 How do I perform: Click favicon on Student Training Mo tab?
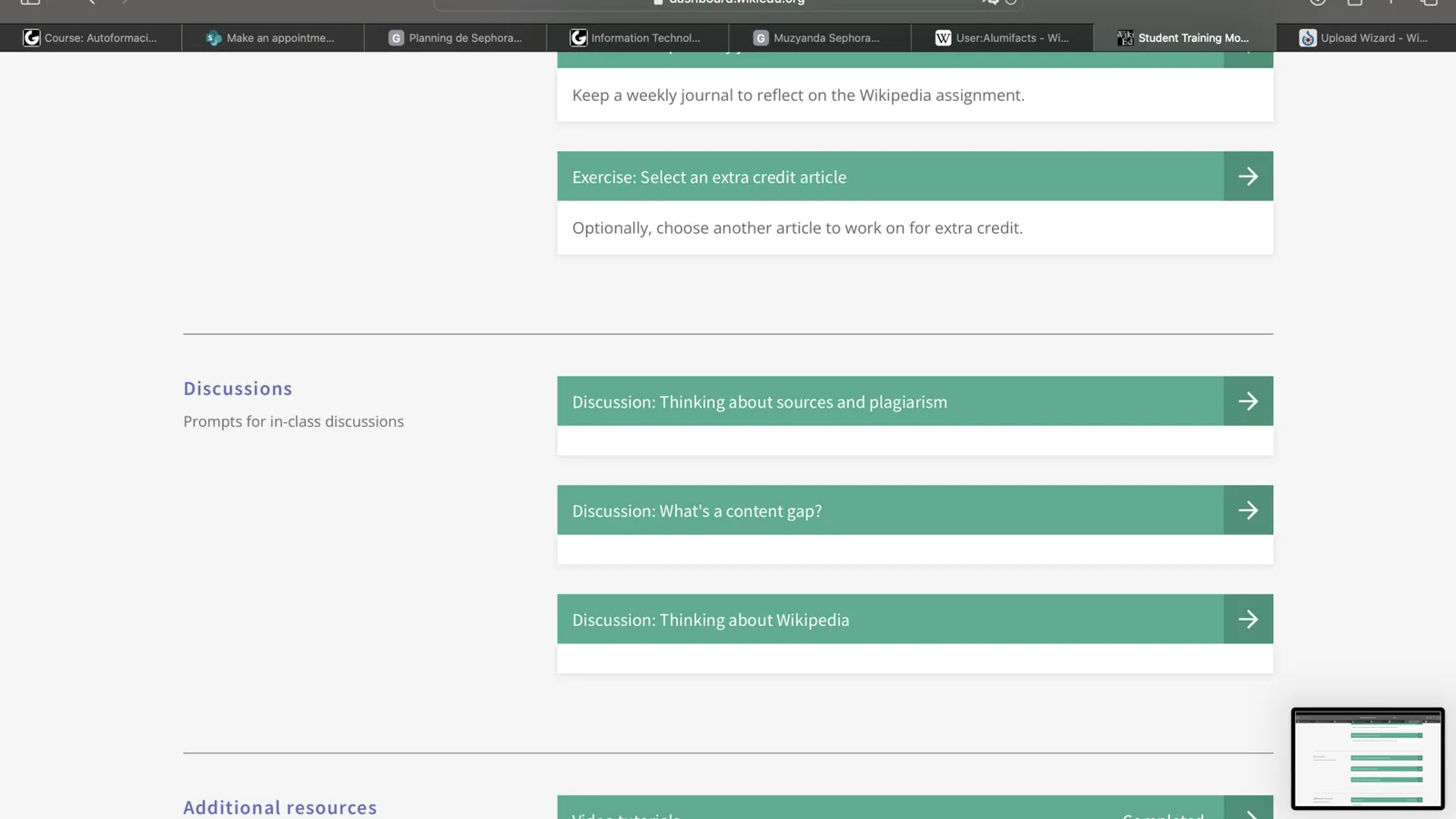(x=1126, y=37)
